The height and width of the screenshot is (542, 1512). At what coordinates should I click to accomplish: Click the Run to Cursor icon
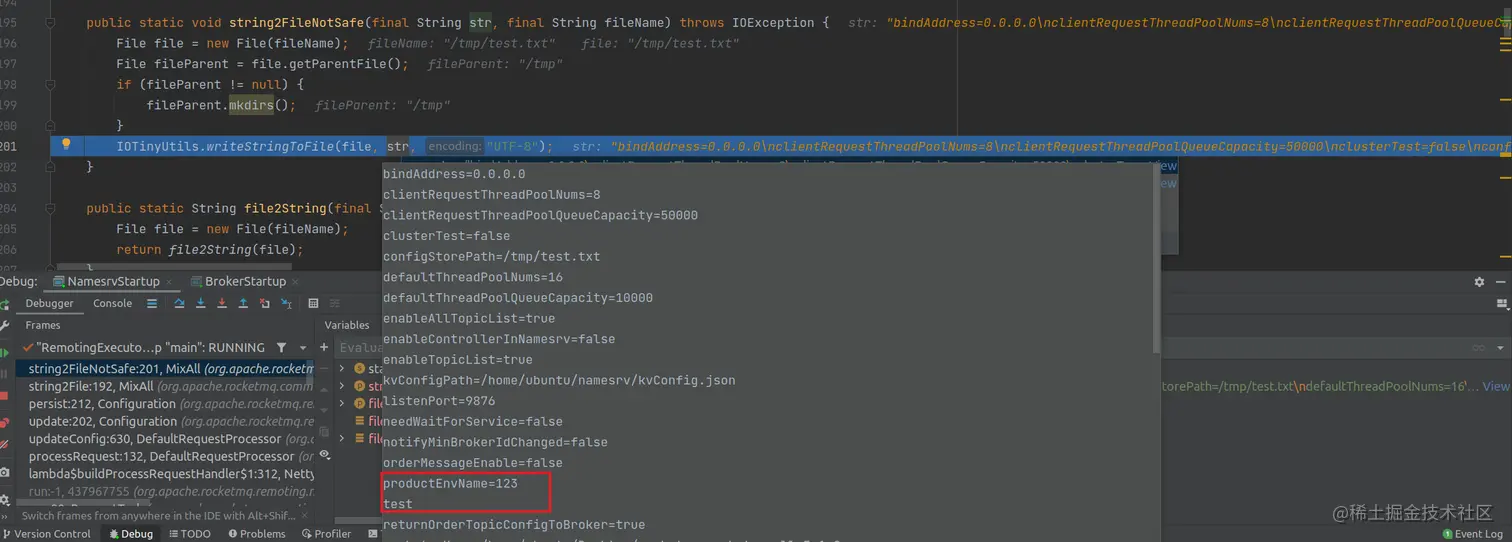(284, 303)
